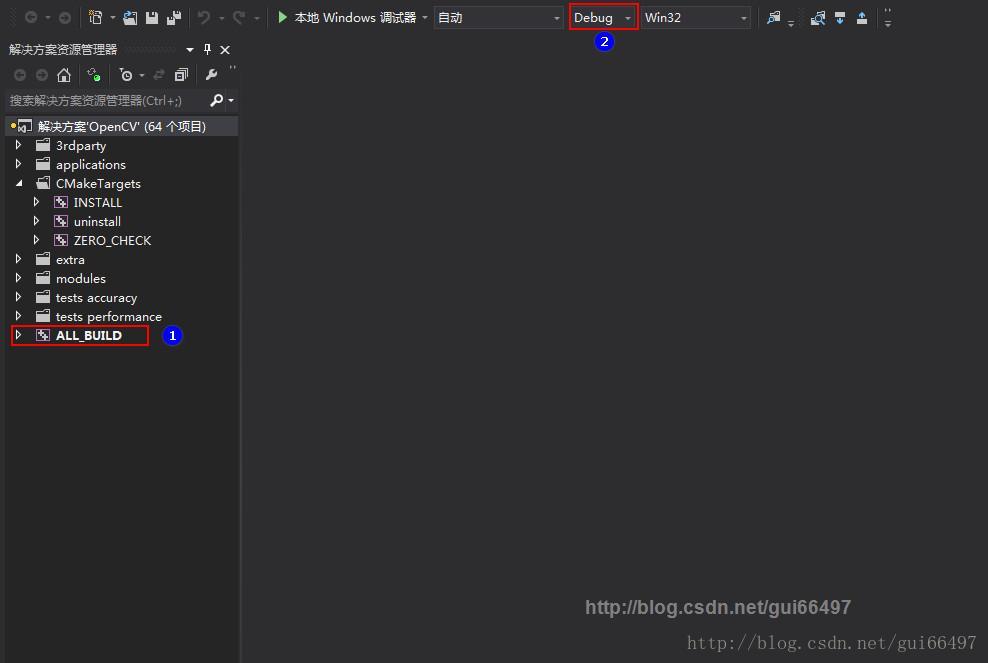Click the navigate backward arrow in main toolbar
Viewport: 988px width, 663px height.
pyautogui.click(x=30, y=18)
